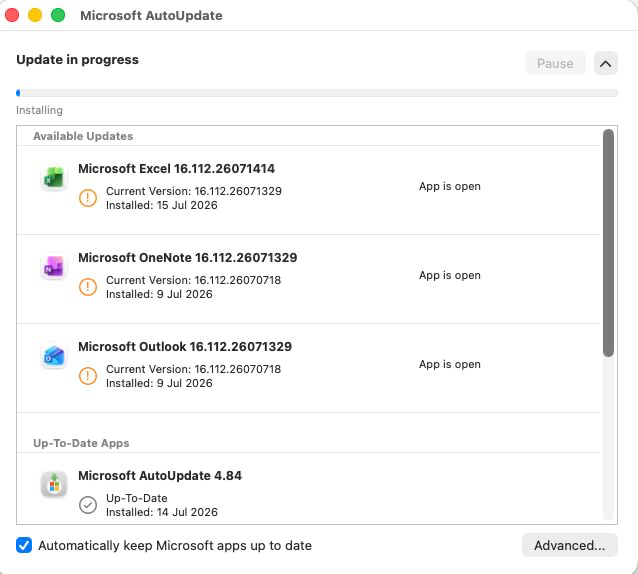Select the Microsoft Outlook 16.112.26071329 title

[185, 347]
